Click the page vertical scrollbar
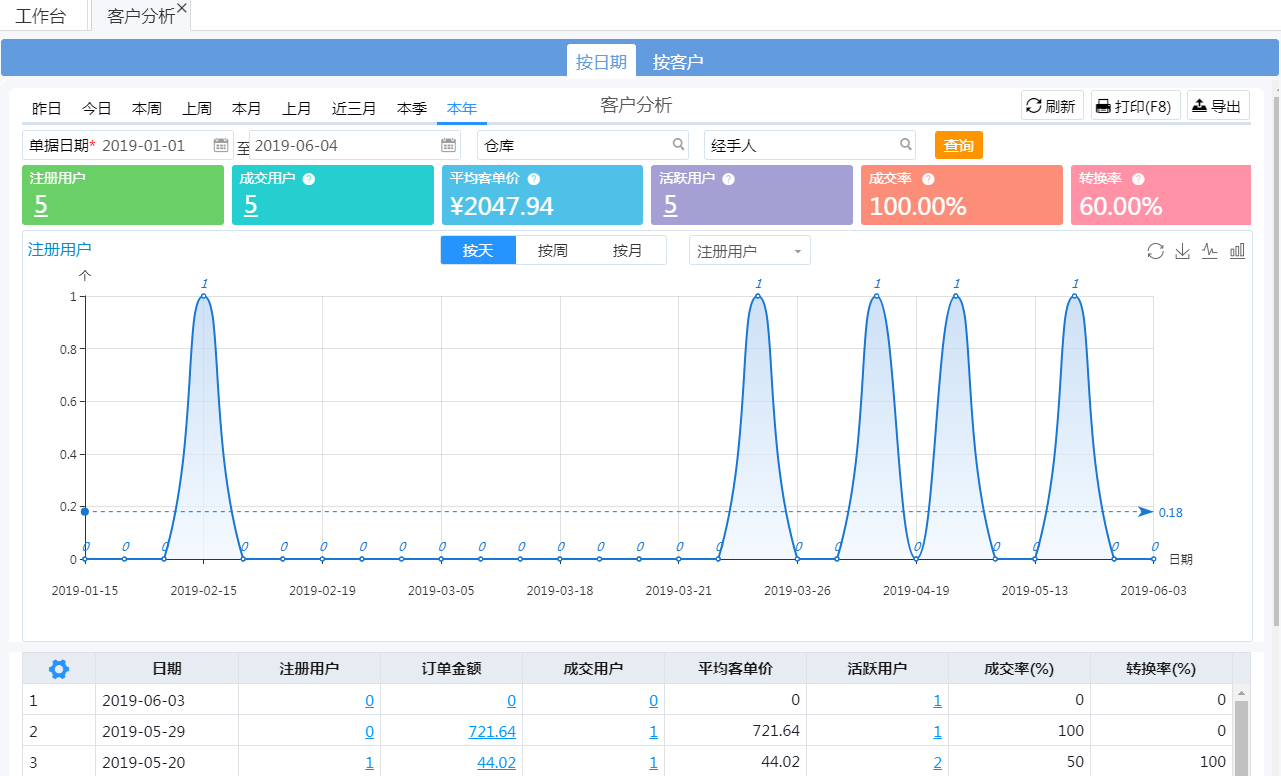The width and height of the screenshot is (1281, 776). pyautogui.click(x=1276, y=360)
